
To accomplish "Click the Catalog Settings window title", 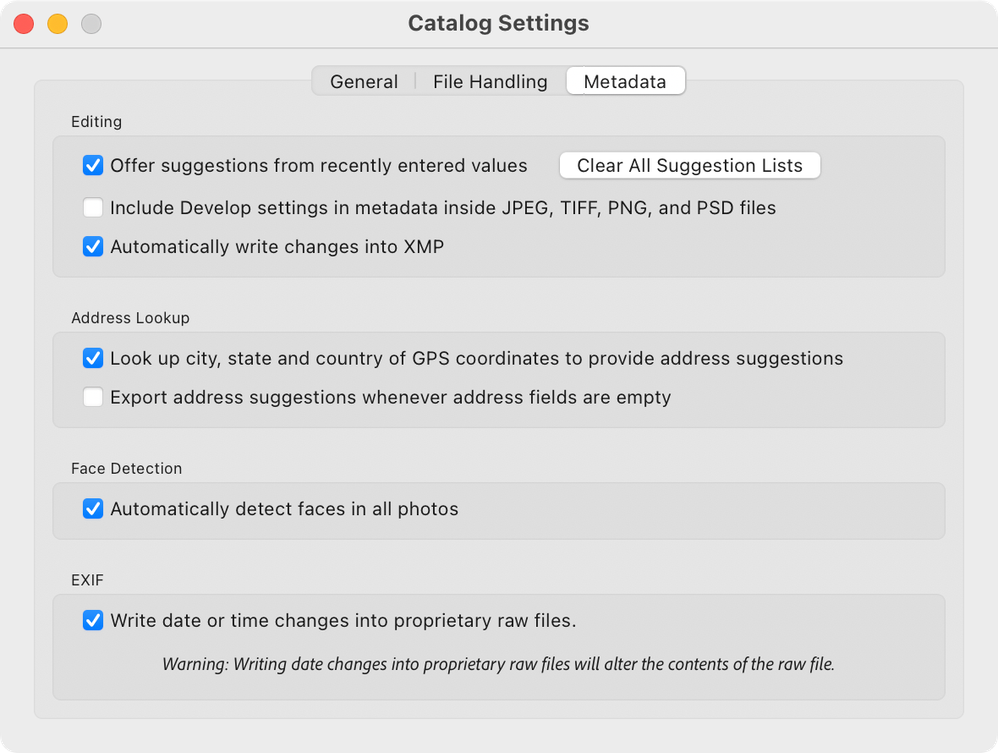I will pos(498,23).
